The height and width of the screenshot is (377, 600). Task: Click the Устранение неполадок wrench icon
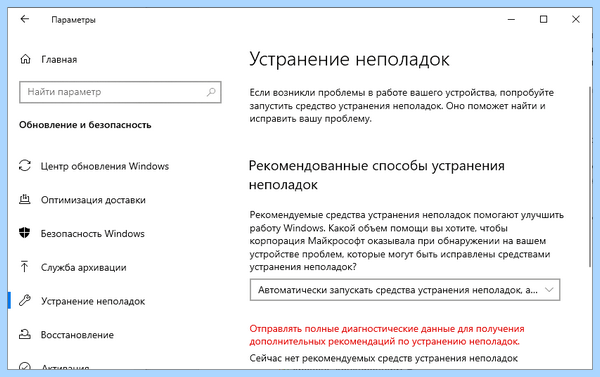[25, 300]
